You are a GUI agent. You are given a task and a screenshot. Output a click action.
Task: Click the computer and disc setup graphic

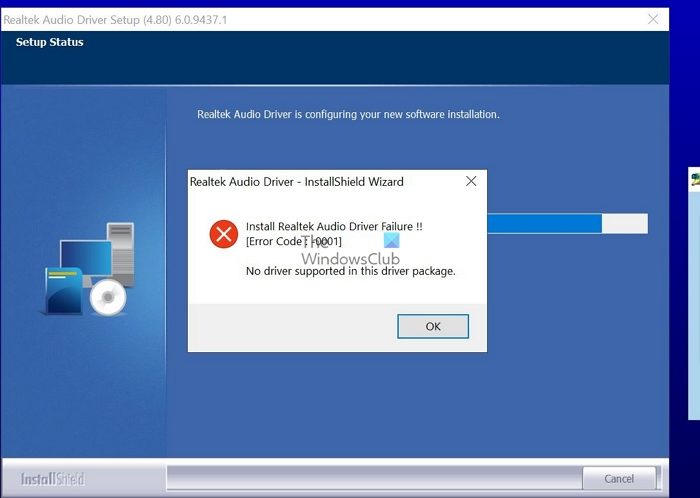89,269
